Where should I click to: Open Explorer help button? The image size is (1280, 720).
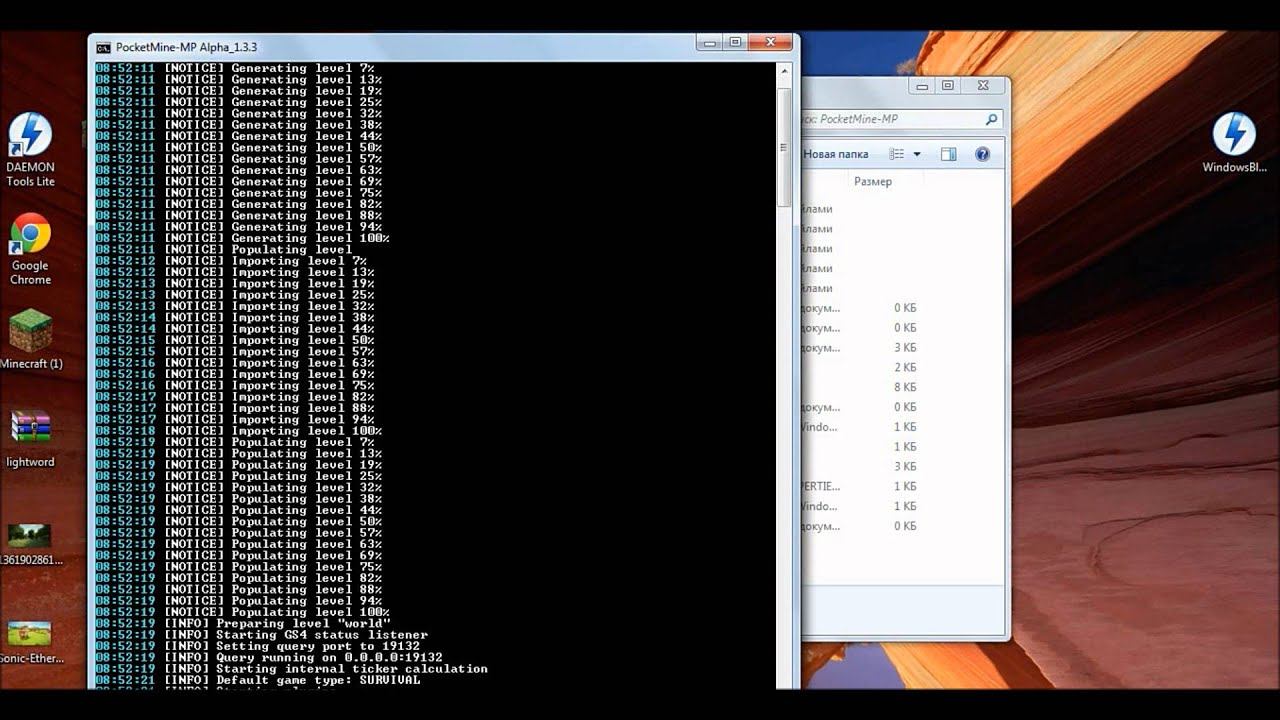[982, 154]
